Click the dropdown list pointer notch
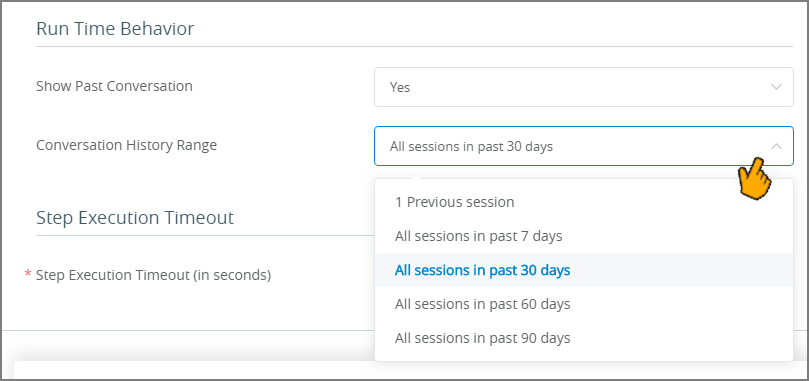The height and width of the screenshot is (381, 809). pos(415,177)
